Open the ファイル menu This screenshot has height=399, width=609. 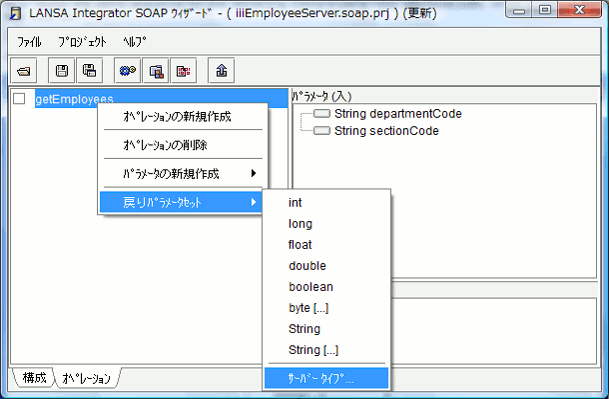point(29,42)
